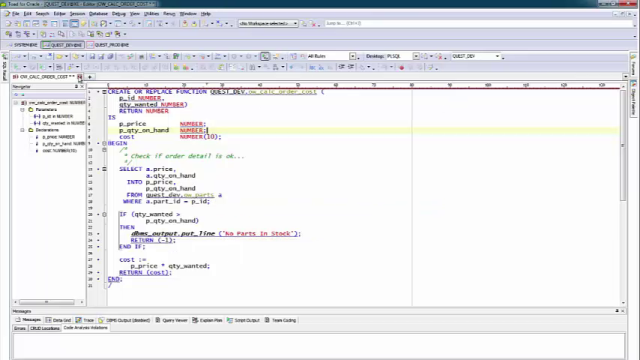Open the Database menu
The height and width of the screenshot is (360, 640).
[x=98, y=14]
